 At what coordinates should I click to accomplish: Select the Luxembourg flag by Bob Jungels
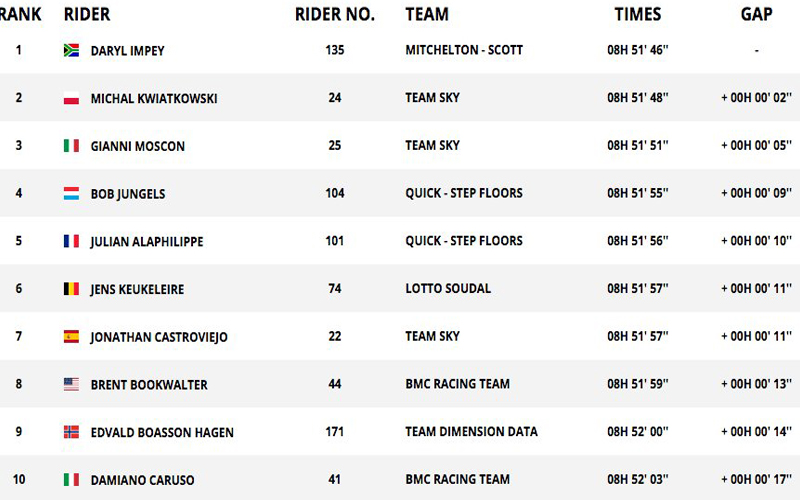(x=71, y=193)
